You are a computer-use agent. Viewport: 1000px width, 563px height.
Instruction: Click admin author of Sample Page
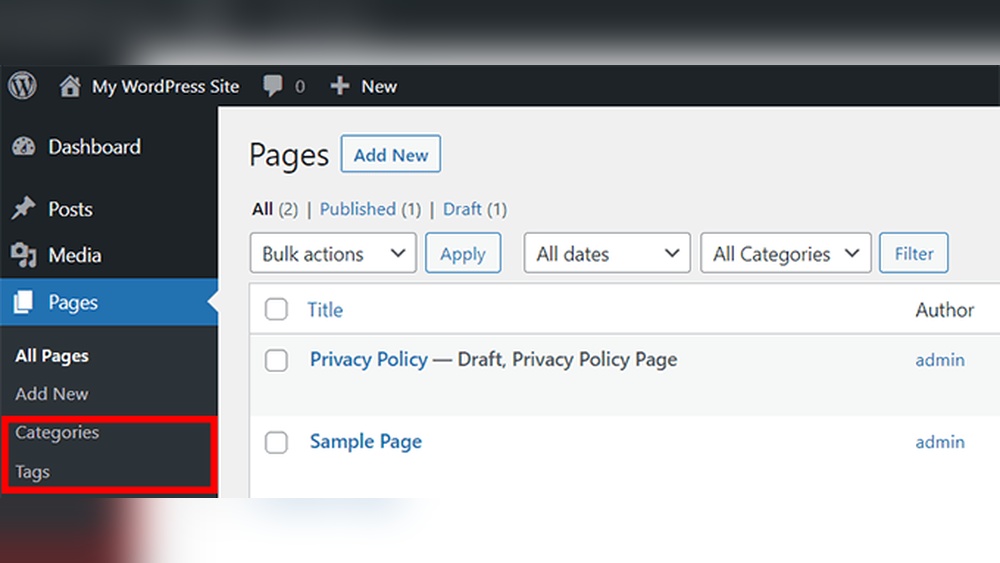(x=940, y=442)
